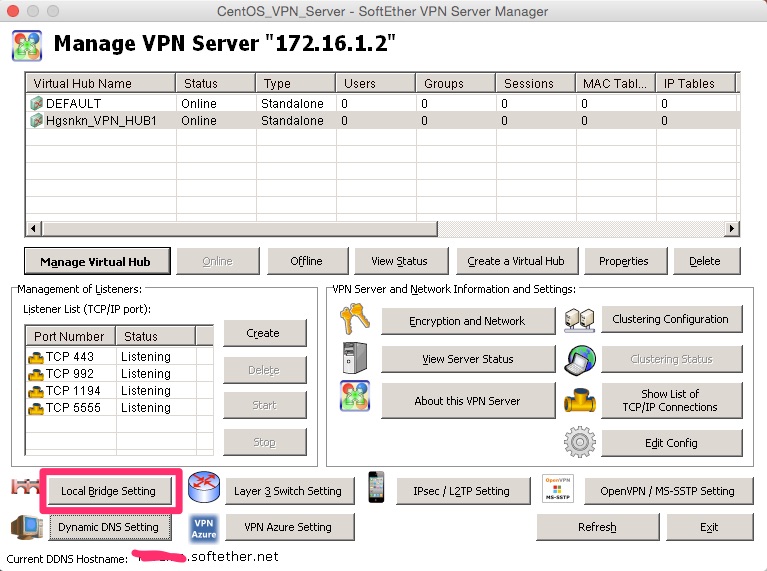
Task: Click the Users column header
Action: click(x=376, y=83)
